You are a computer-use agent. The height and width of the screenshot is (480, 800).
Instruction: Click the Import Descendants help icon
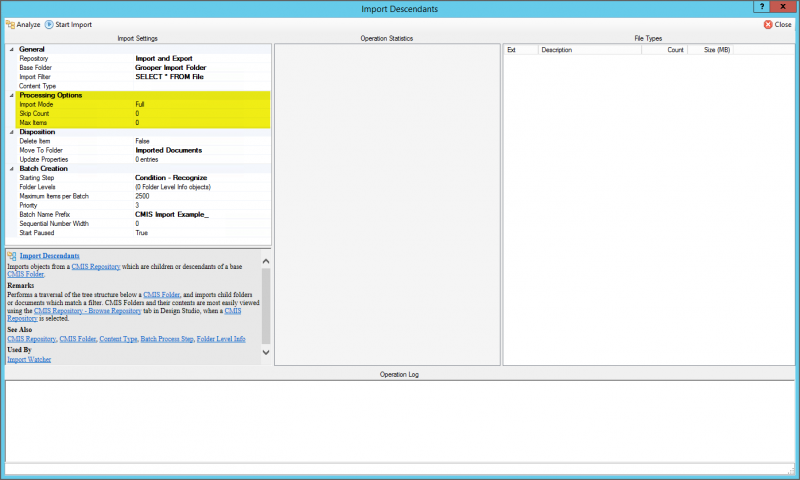(x=12, y=256)
